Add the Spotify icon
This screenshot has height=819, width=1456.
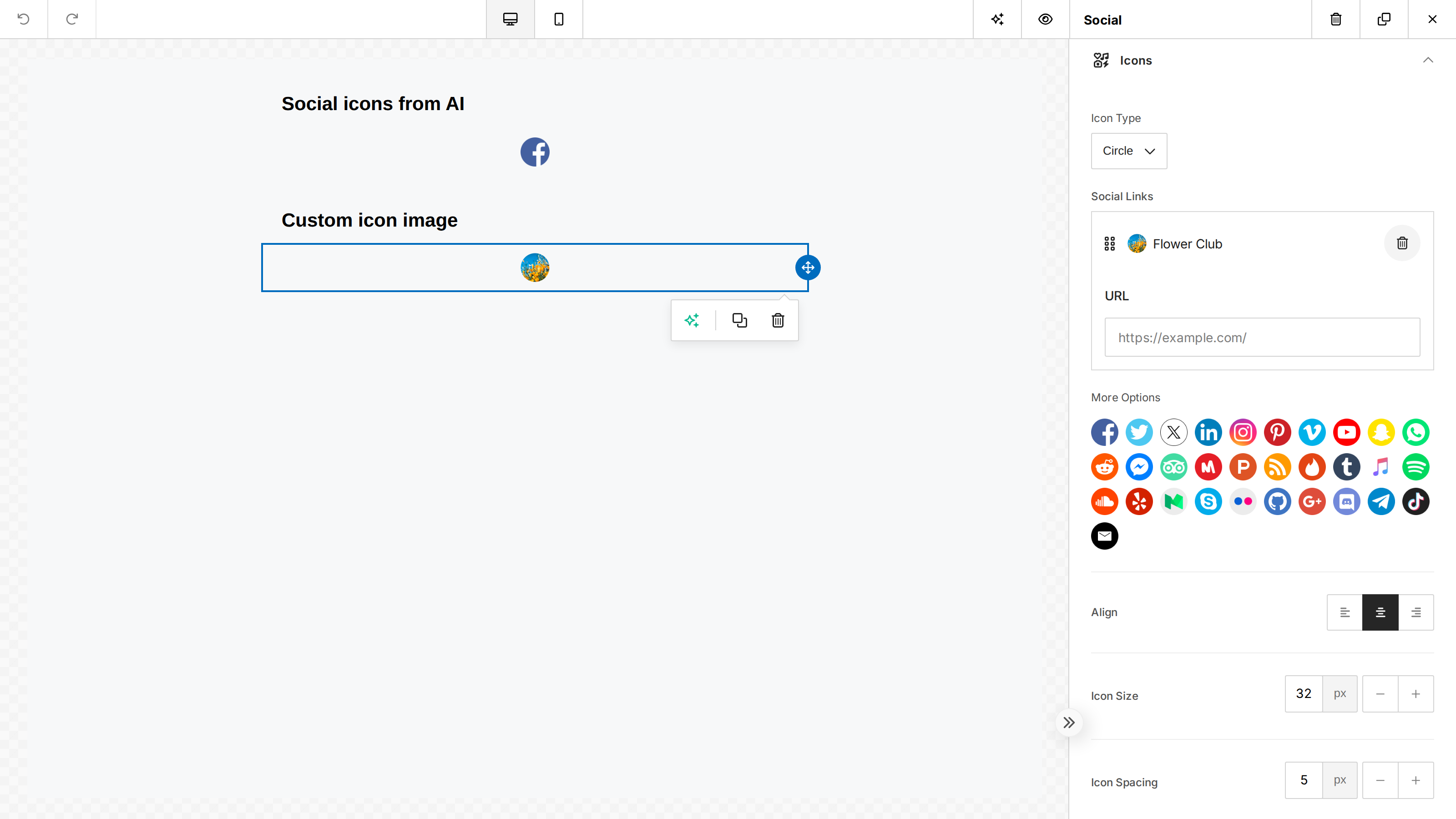(x=1416, y=467)
